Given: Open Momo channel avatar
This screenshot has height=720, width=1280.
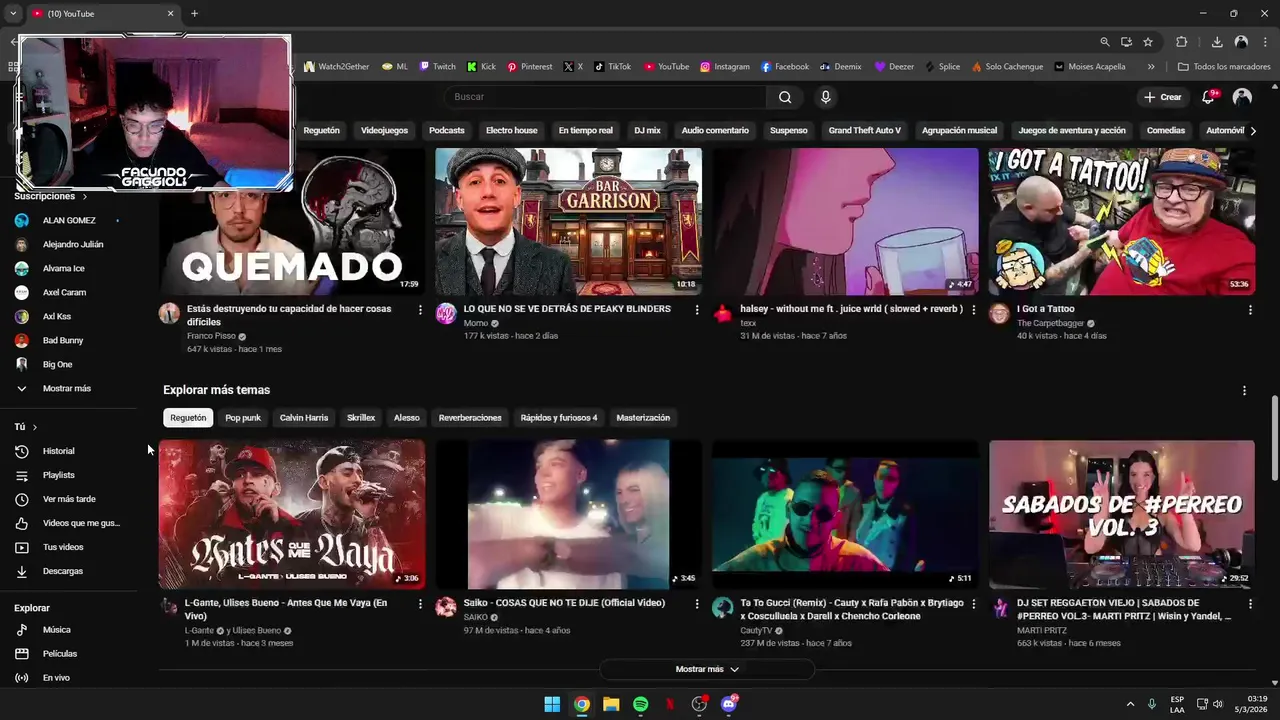Looking at the screenshot, I should pos(446,313).
